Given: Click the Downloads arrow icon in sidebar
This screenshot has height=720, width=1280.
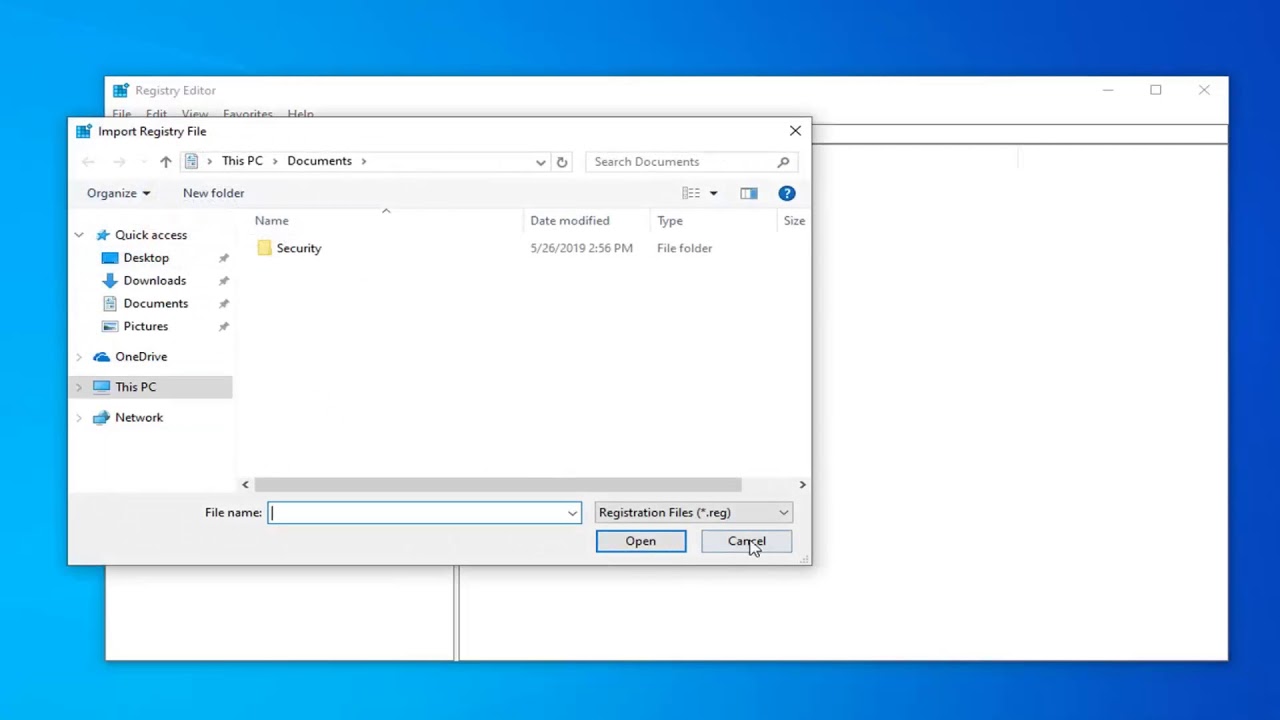Looking at the screenshot, I should click(x=110, y=281).
